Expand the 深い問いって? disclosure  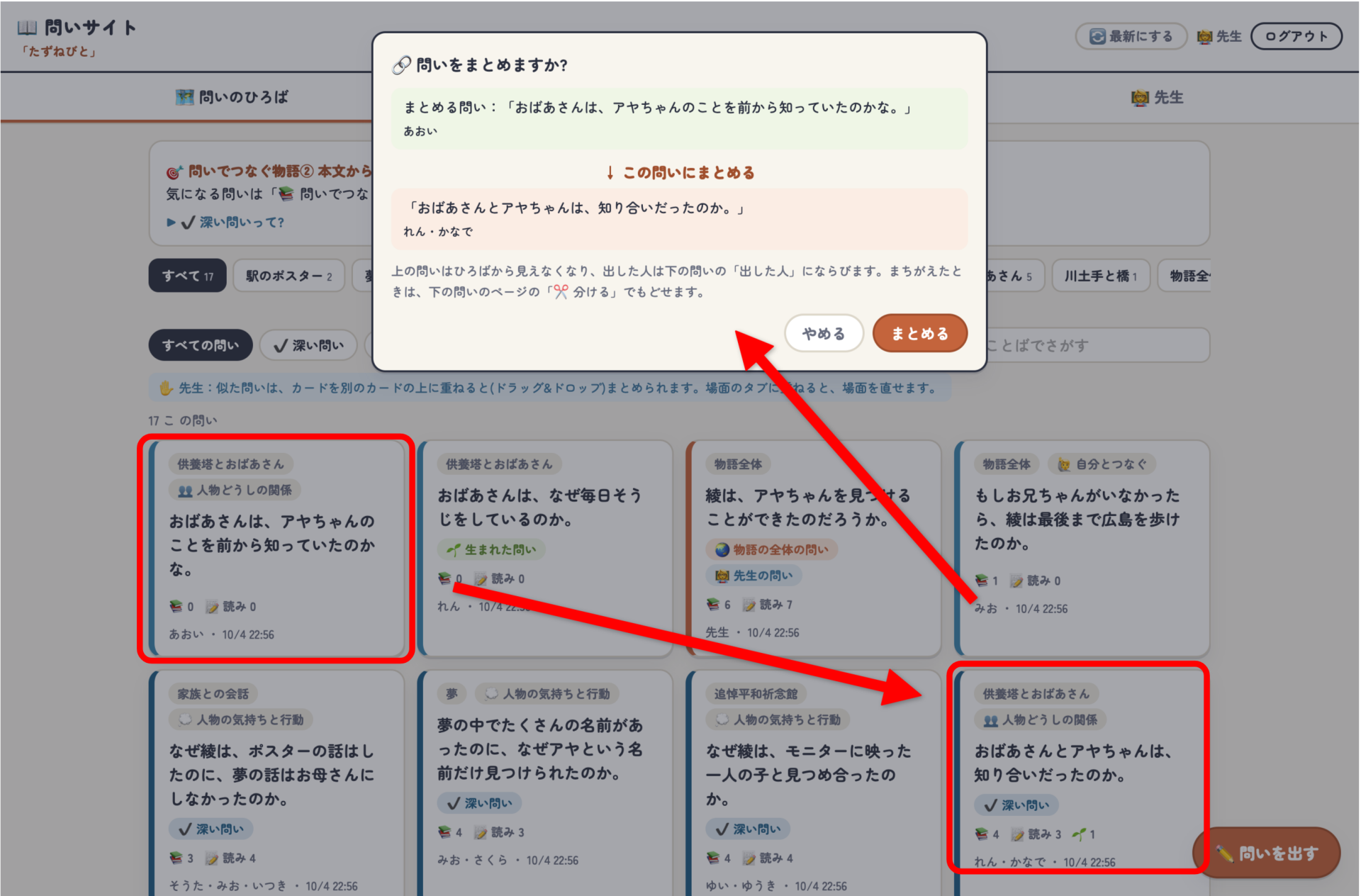pyautogui.click(x=225, y=222)
